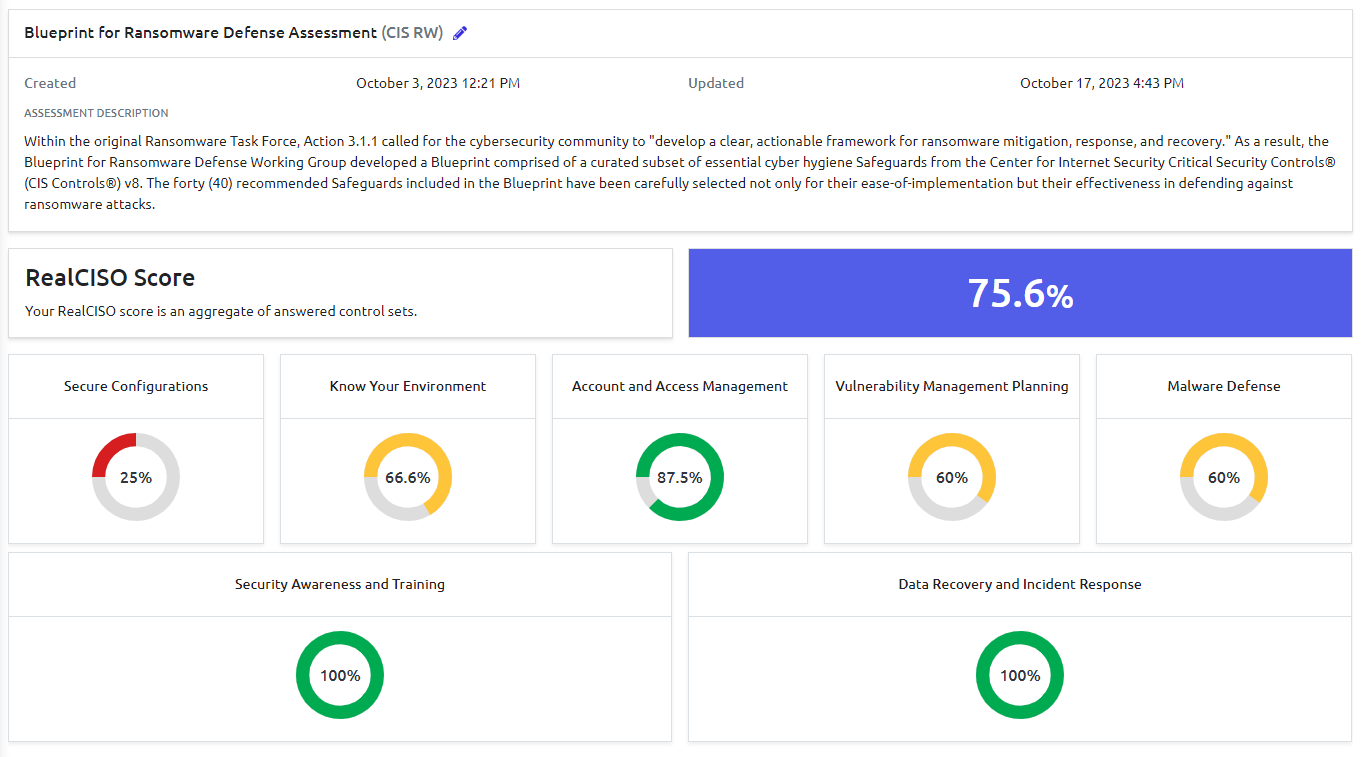Click the Updated field label
The image size is (1362, 757).
tap(716, 84)
